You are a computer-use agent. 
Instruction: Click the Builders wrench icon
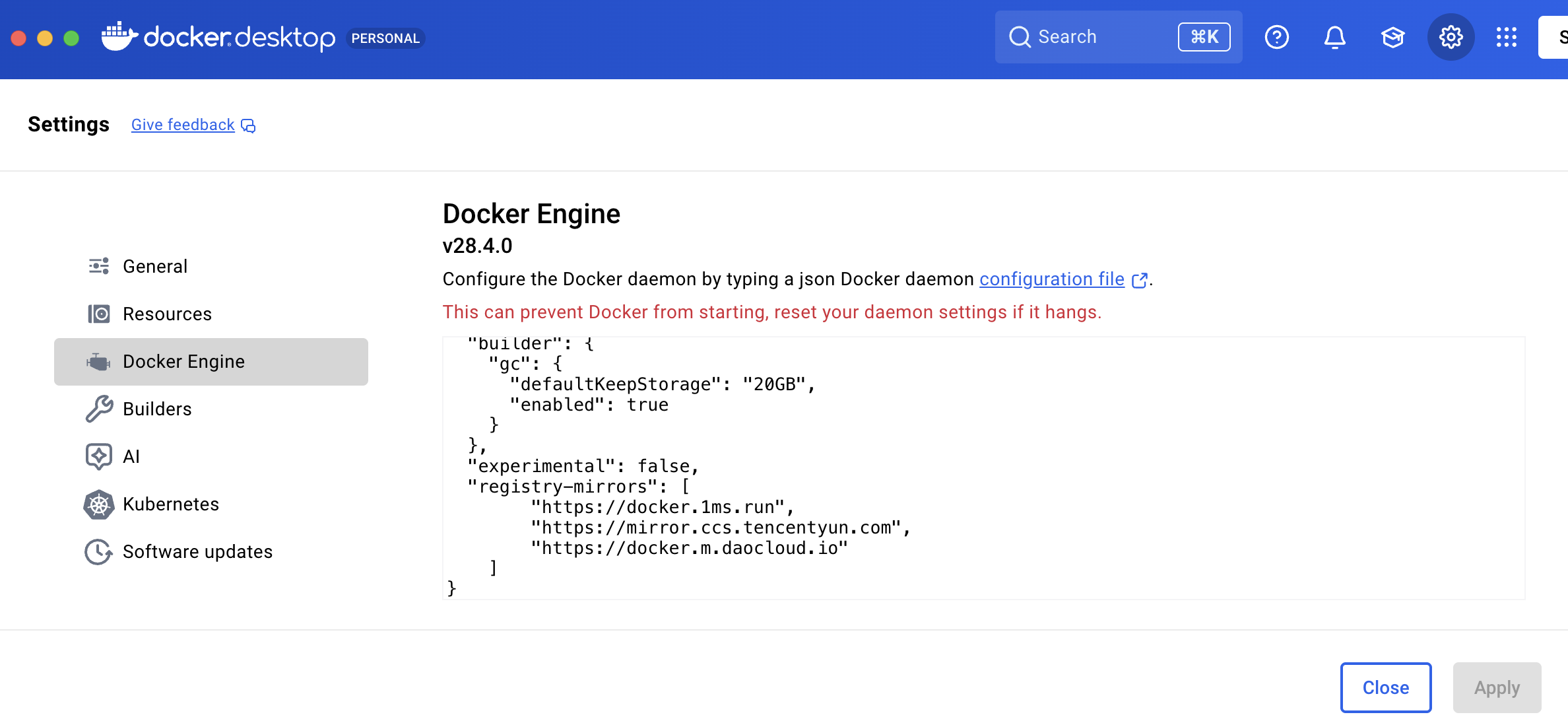click(x=98, y=409)
